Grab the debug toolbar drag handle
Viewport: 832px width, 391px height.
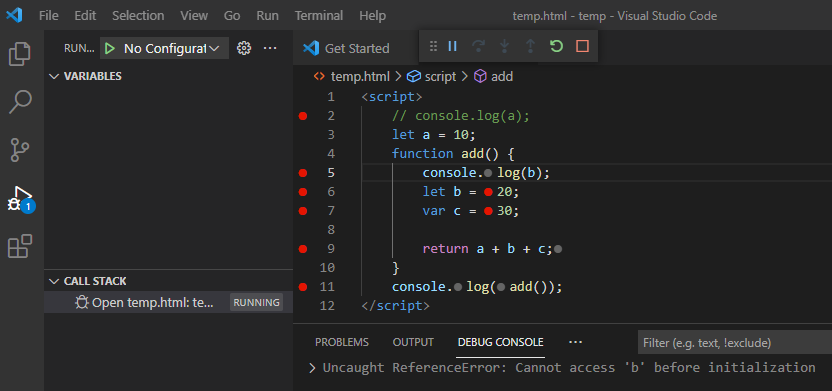(433, 46)
